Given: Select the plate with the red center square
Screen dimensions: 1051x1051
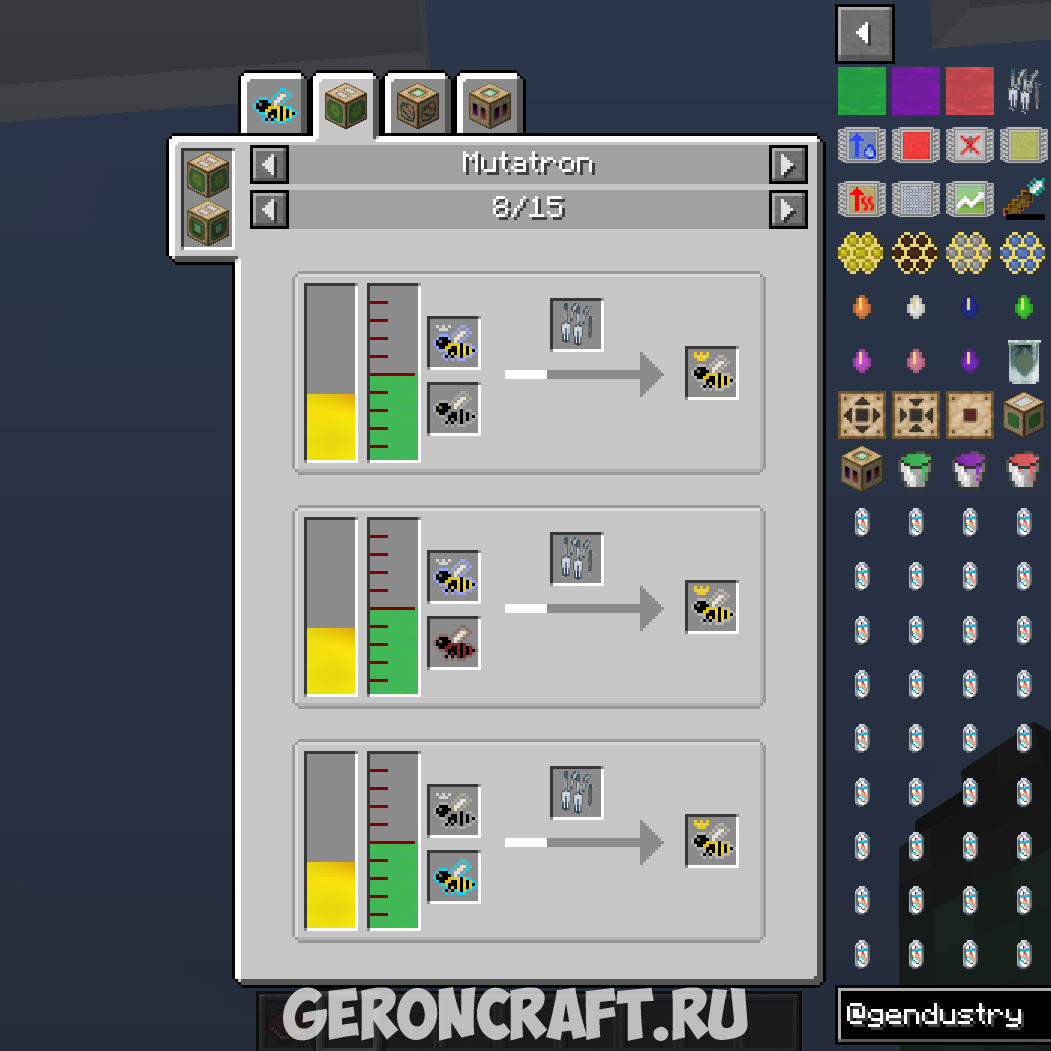Looking at the screenshot, I should click(x=970, y=416).
